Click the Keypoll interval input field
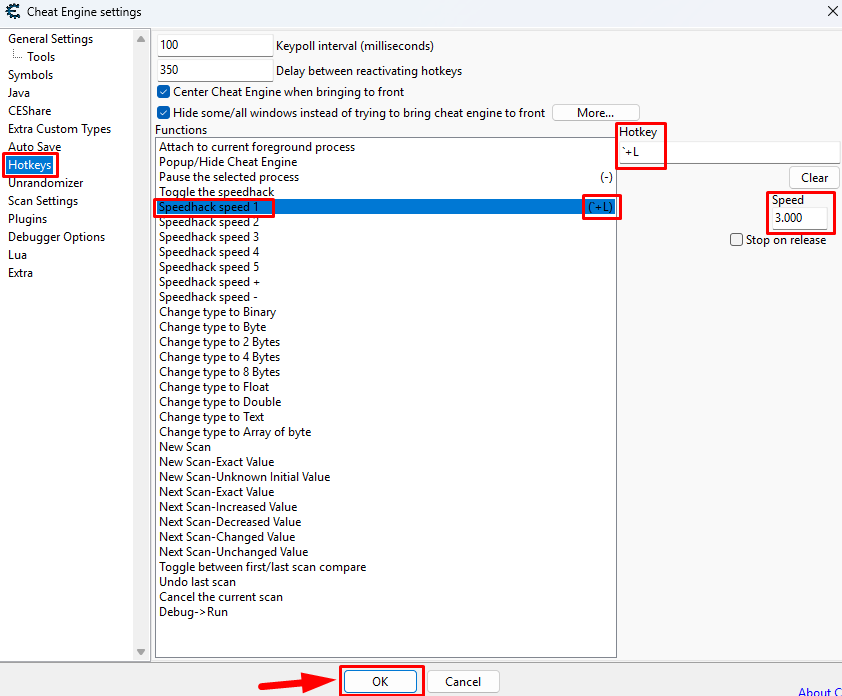Screen dimensions: 842x696 (215, 45)
